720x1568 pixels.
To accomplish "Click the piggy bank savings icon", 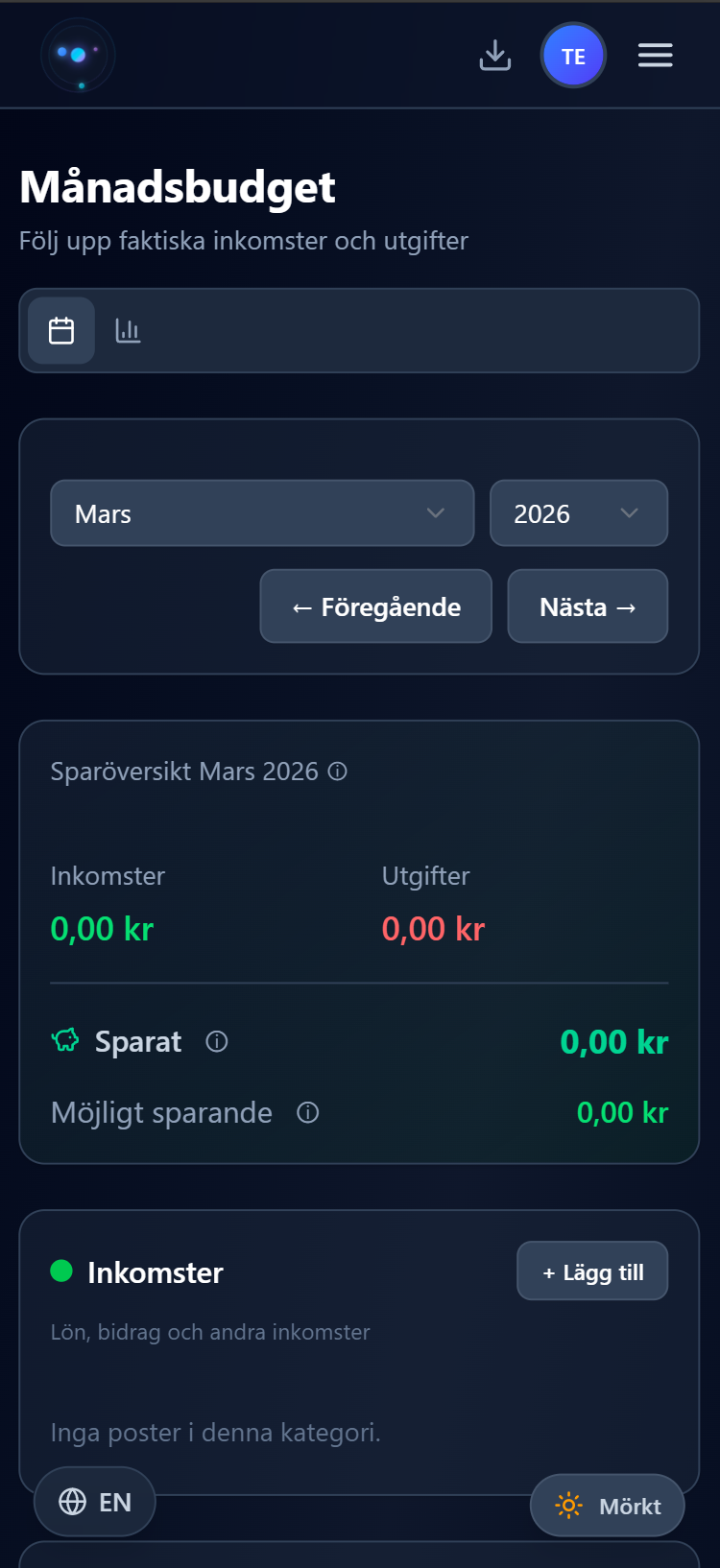I will 65,1040.
